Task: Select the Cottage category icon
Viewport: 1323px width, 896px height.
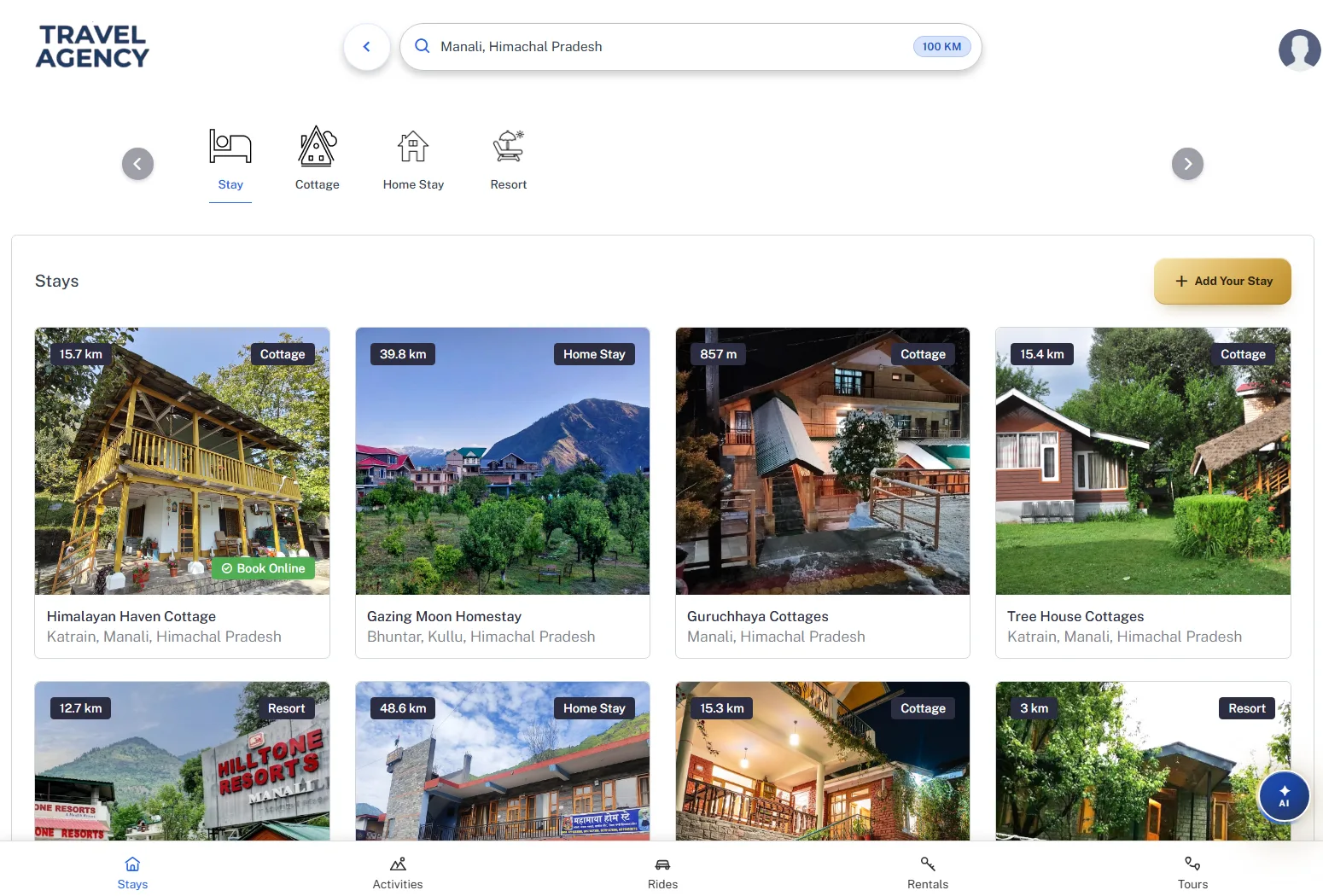Action: pos(318,146)
